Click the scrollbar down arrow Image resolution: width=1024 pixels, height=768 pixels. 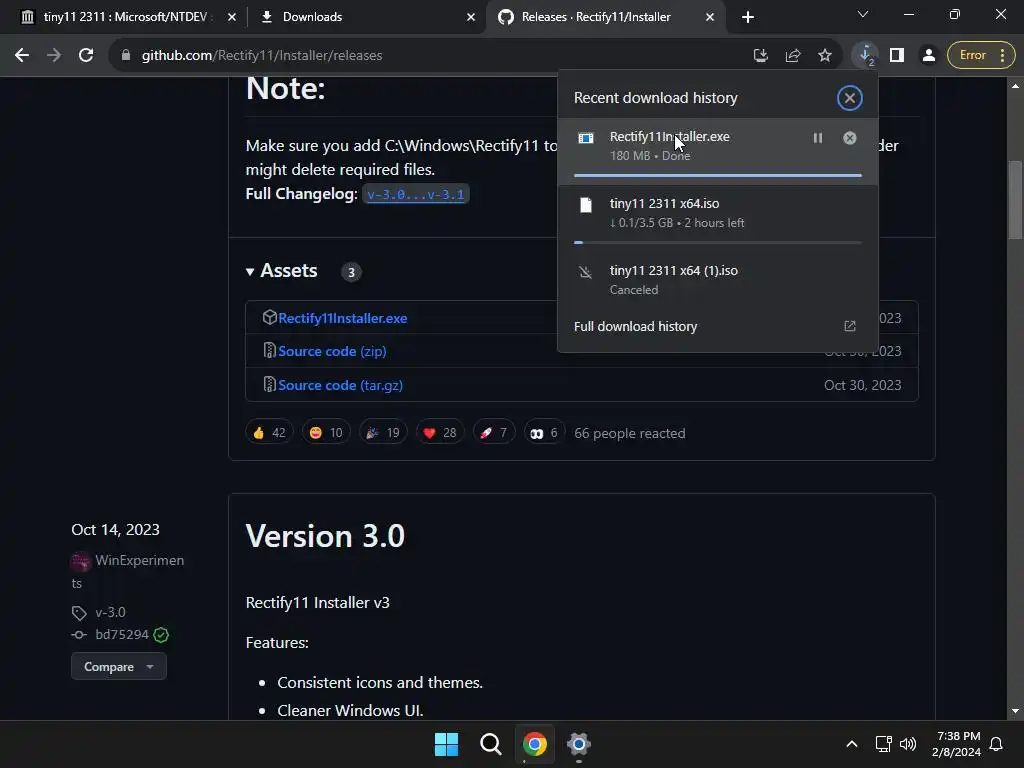click(1016, 711)
